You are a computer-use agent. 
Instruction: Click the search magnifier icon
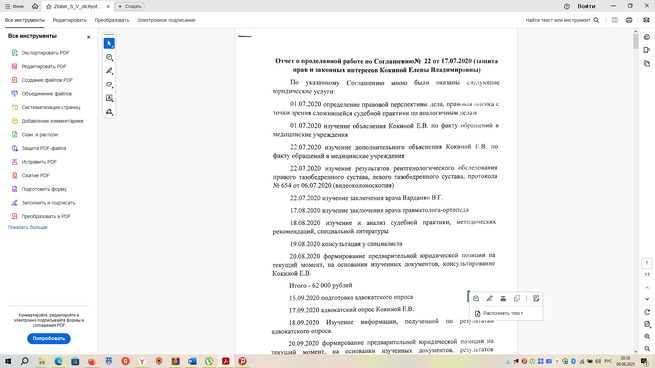[x=596, y=20]
